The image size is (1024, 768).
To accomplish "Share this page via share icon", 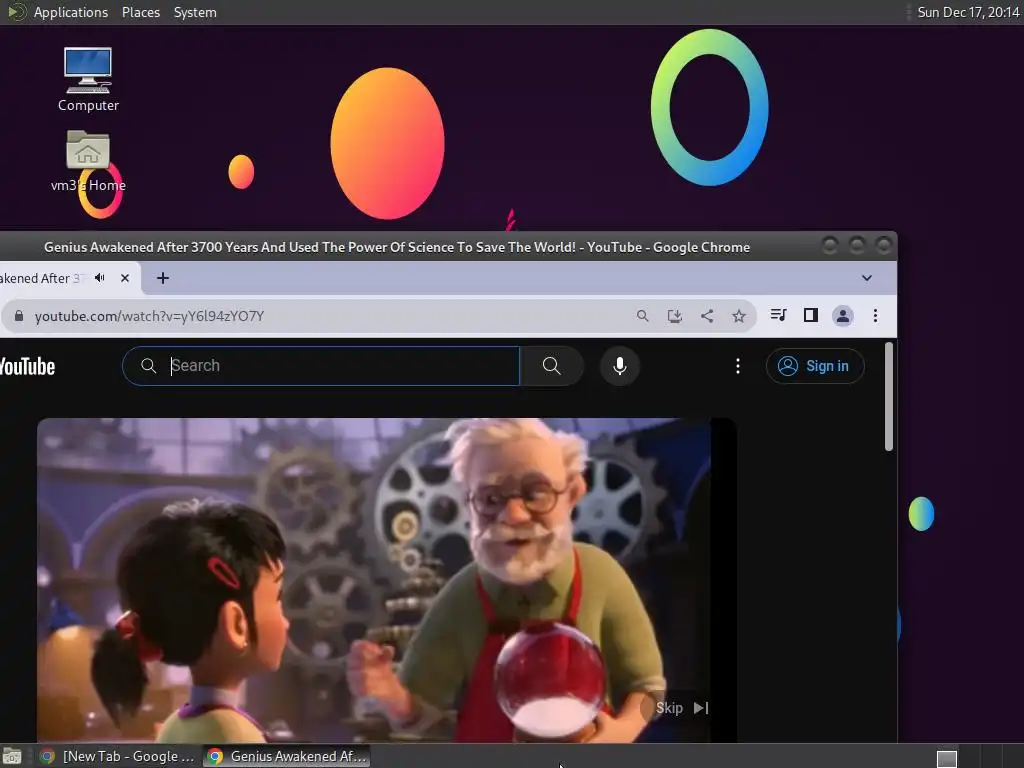I will coord(707,316).
